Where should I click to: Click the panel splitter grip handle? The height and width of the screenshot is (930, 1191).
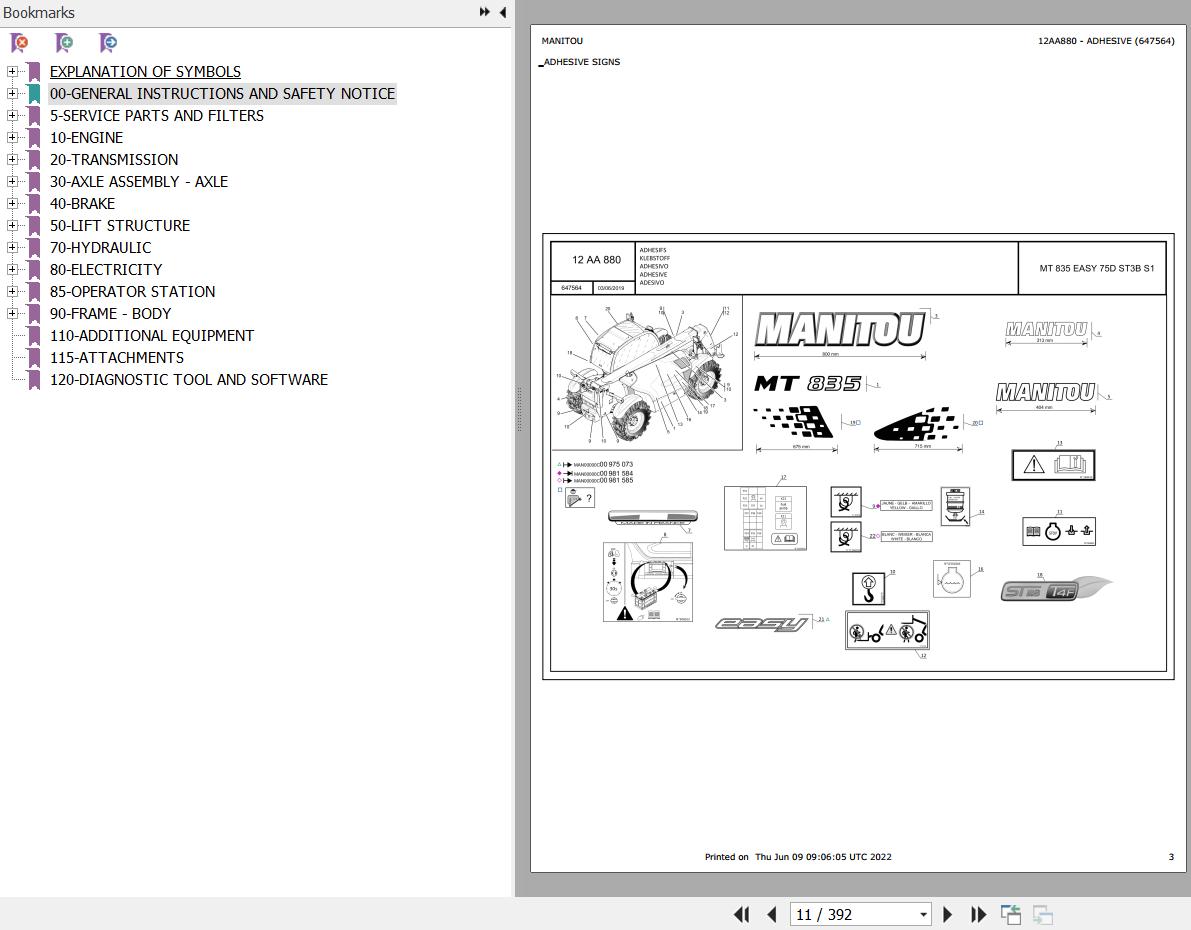tap(520, 408)
